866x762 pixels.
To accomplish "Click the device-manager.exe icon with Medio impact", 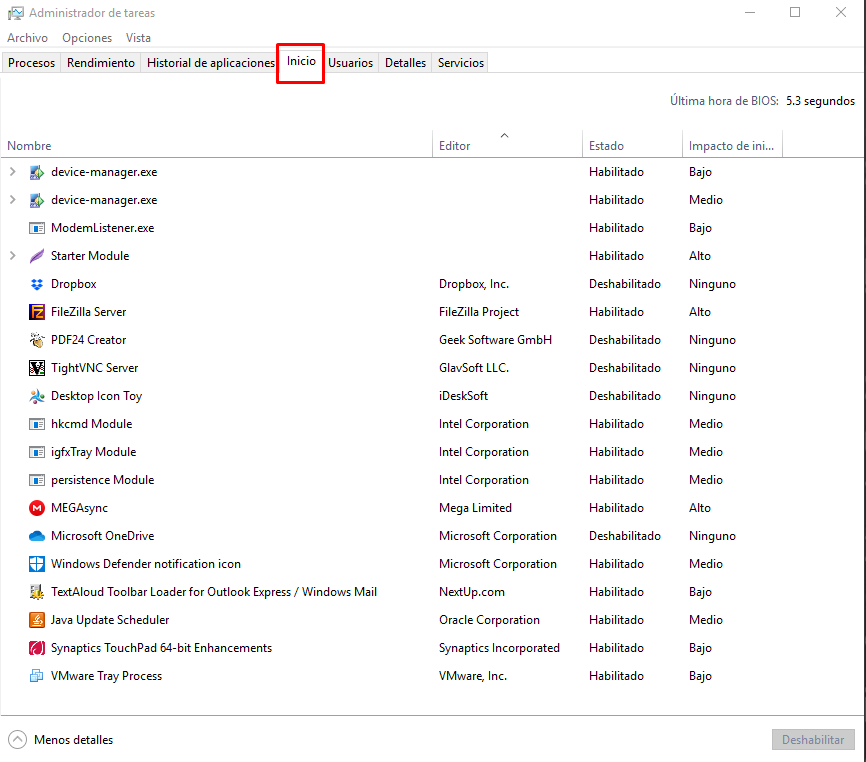I will (x=36, y=200).
